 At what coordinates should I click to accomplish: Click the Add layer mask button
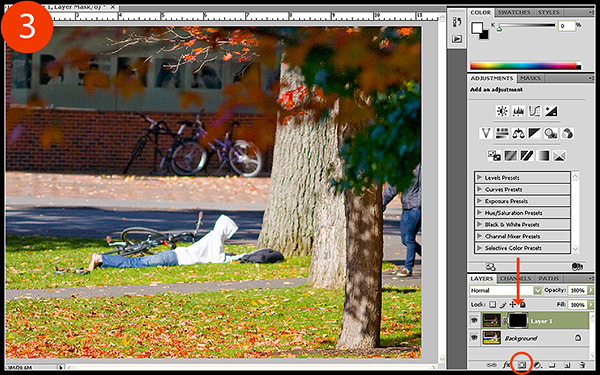522,365
